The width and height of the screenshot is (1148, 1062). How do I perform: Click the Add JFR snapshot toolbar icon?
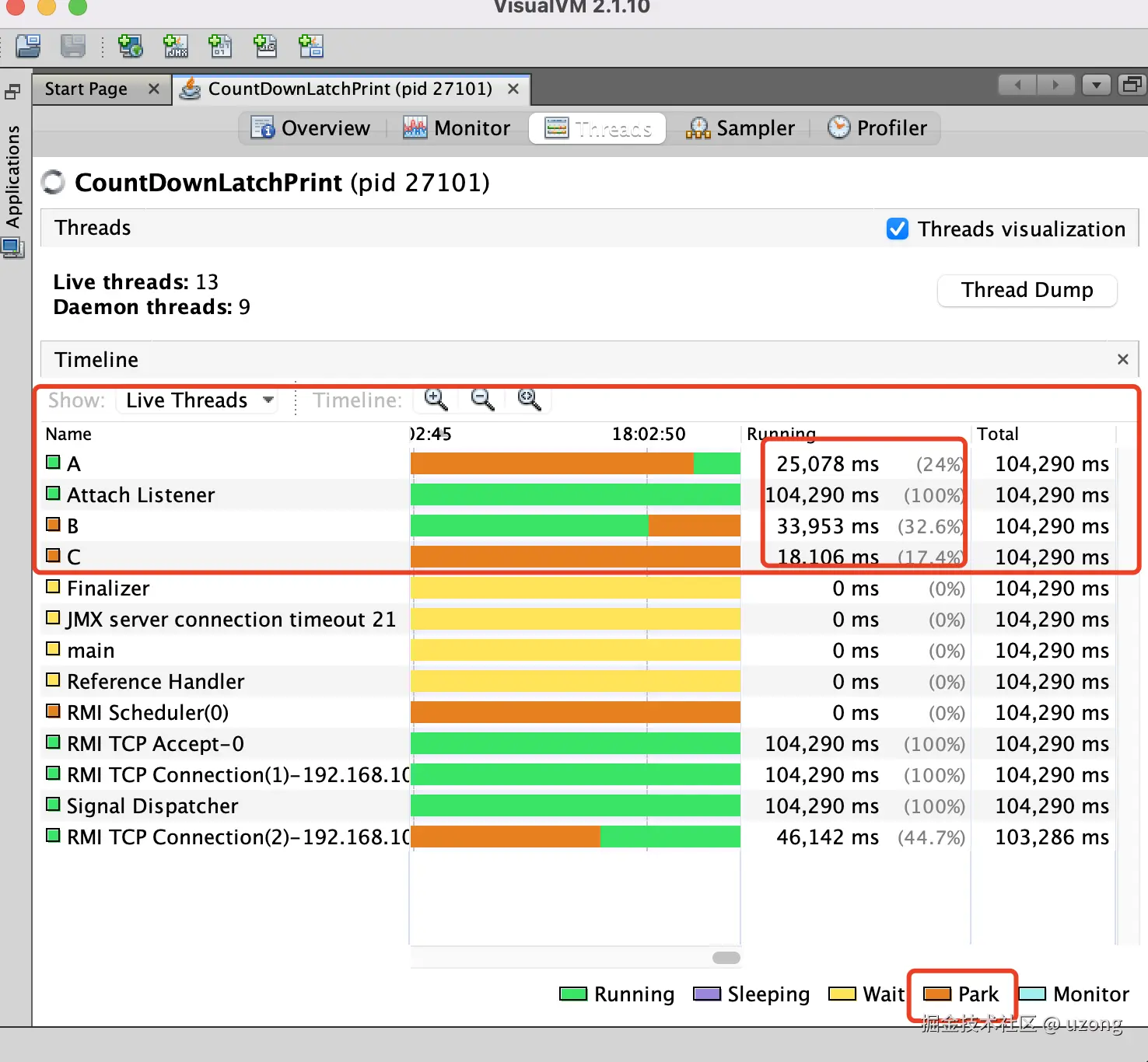point(266,47)
